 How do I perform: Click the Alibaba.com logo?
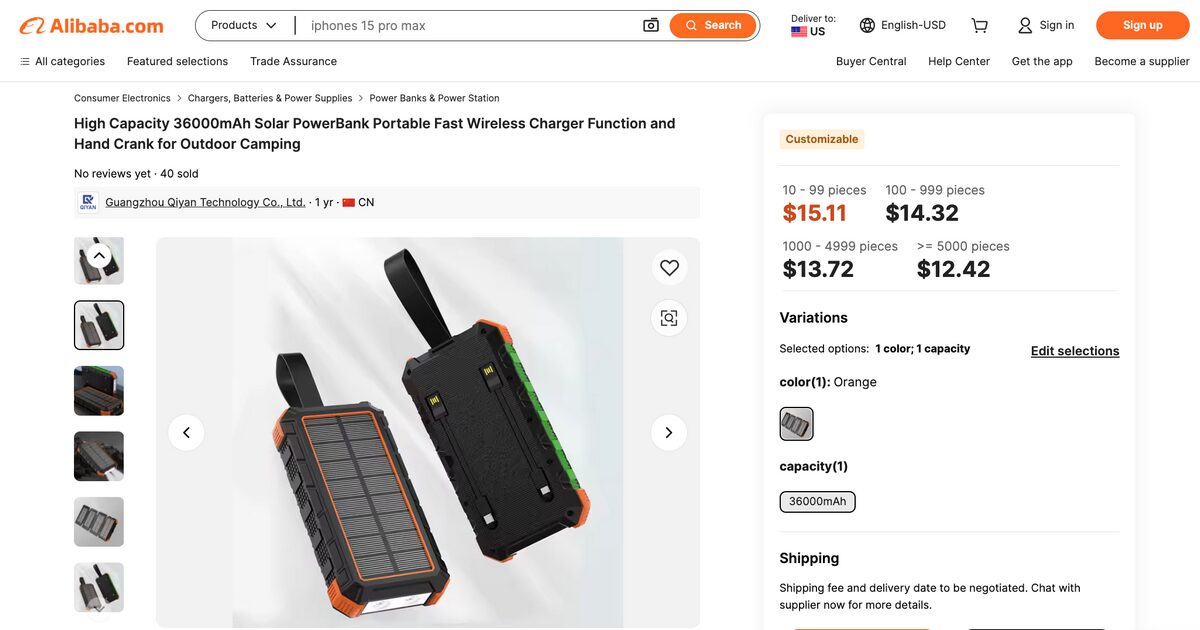90,25
